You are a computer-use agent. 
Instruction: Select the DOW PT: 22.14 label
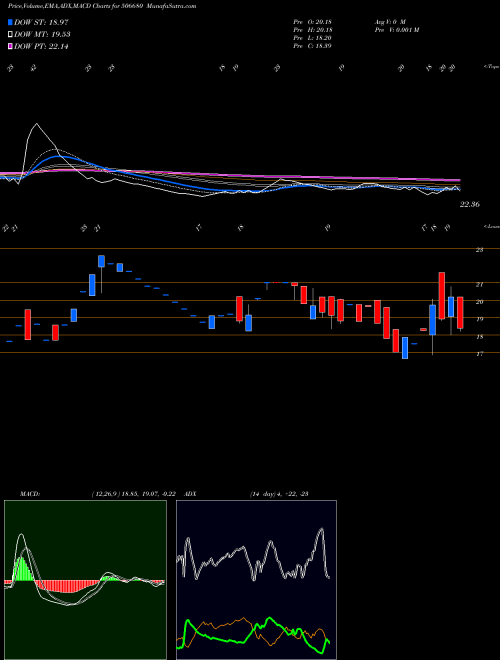click(x=41, y=46)
